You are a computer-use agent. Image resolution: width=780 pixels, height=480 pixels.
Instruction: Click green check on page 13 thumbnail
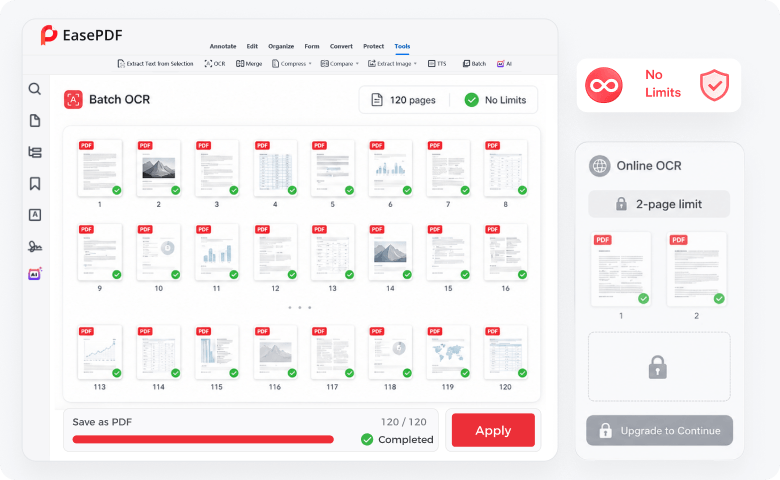[350, 275]
